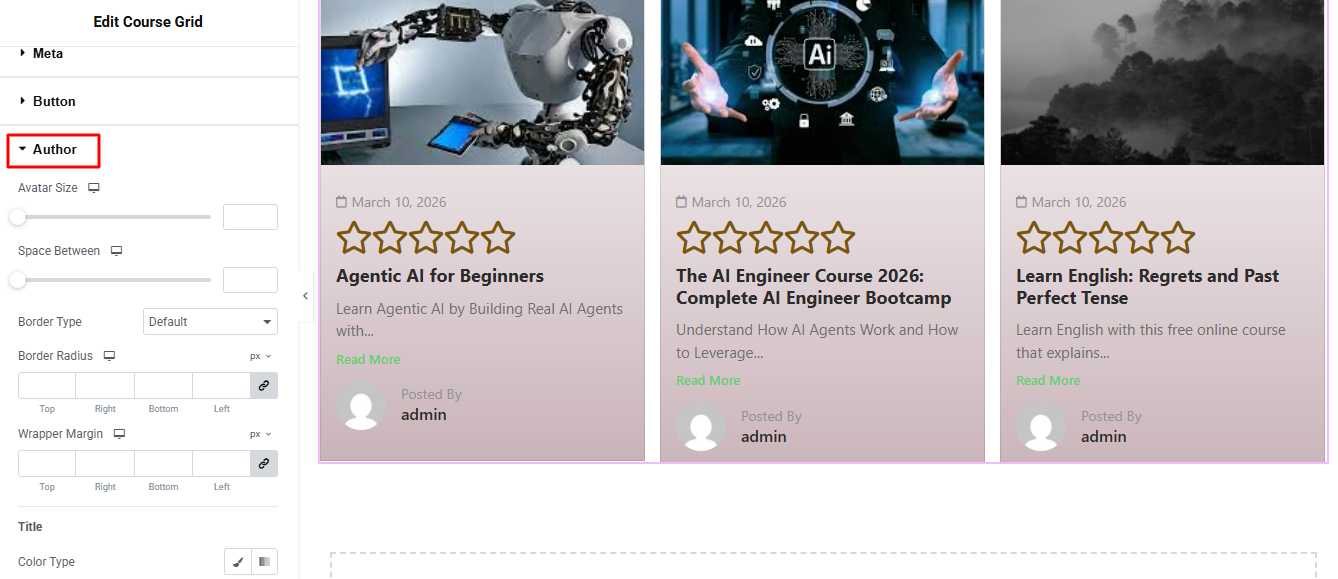The image size is (1338, 579).
Task: Open the Wrapper Margin px unit dropdown
Action: 260,434
